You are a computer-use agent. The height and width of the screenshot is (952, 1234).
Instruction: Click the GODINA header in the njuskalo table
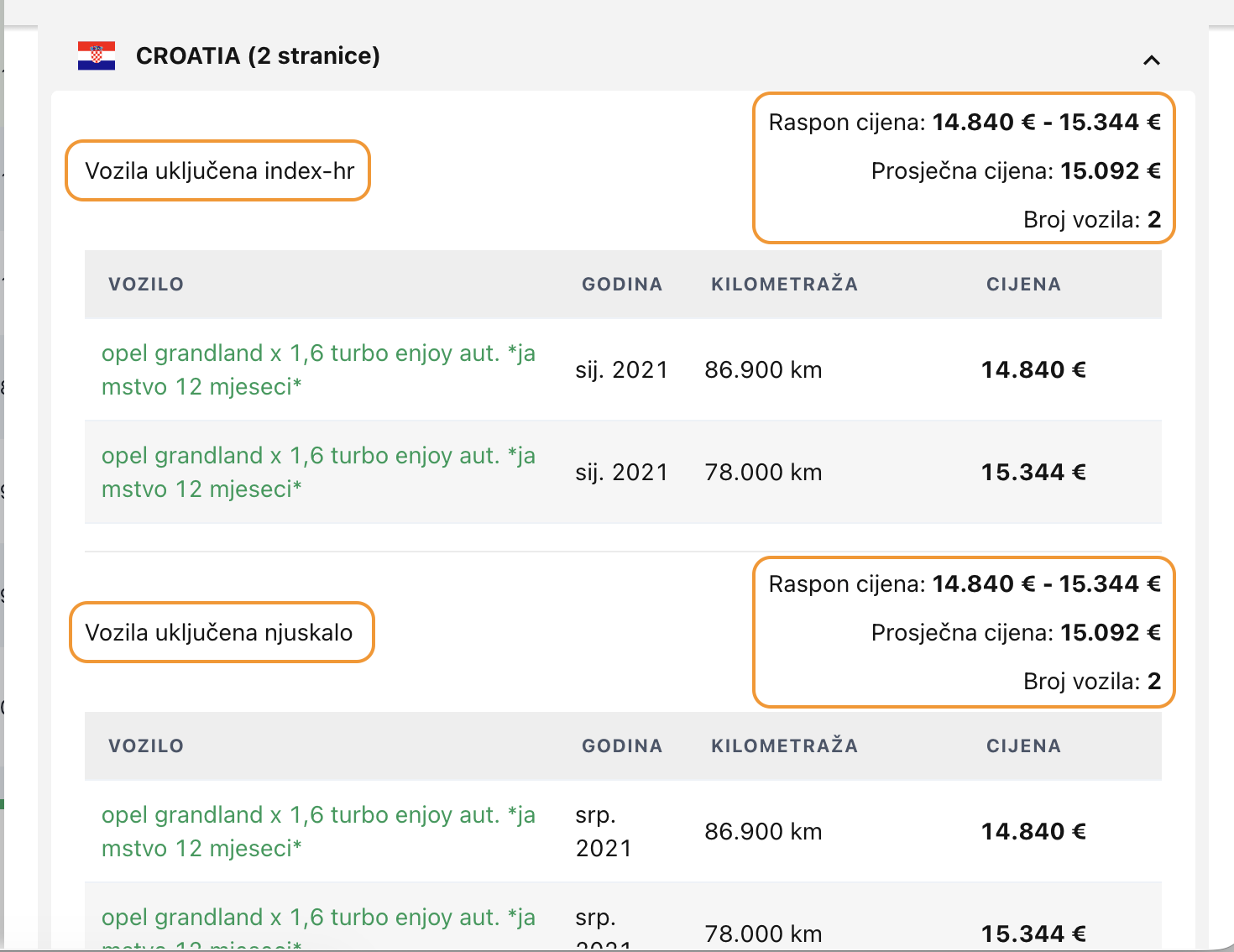[622, 745]
